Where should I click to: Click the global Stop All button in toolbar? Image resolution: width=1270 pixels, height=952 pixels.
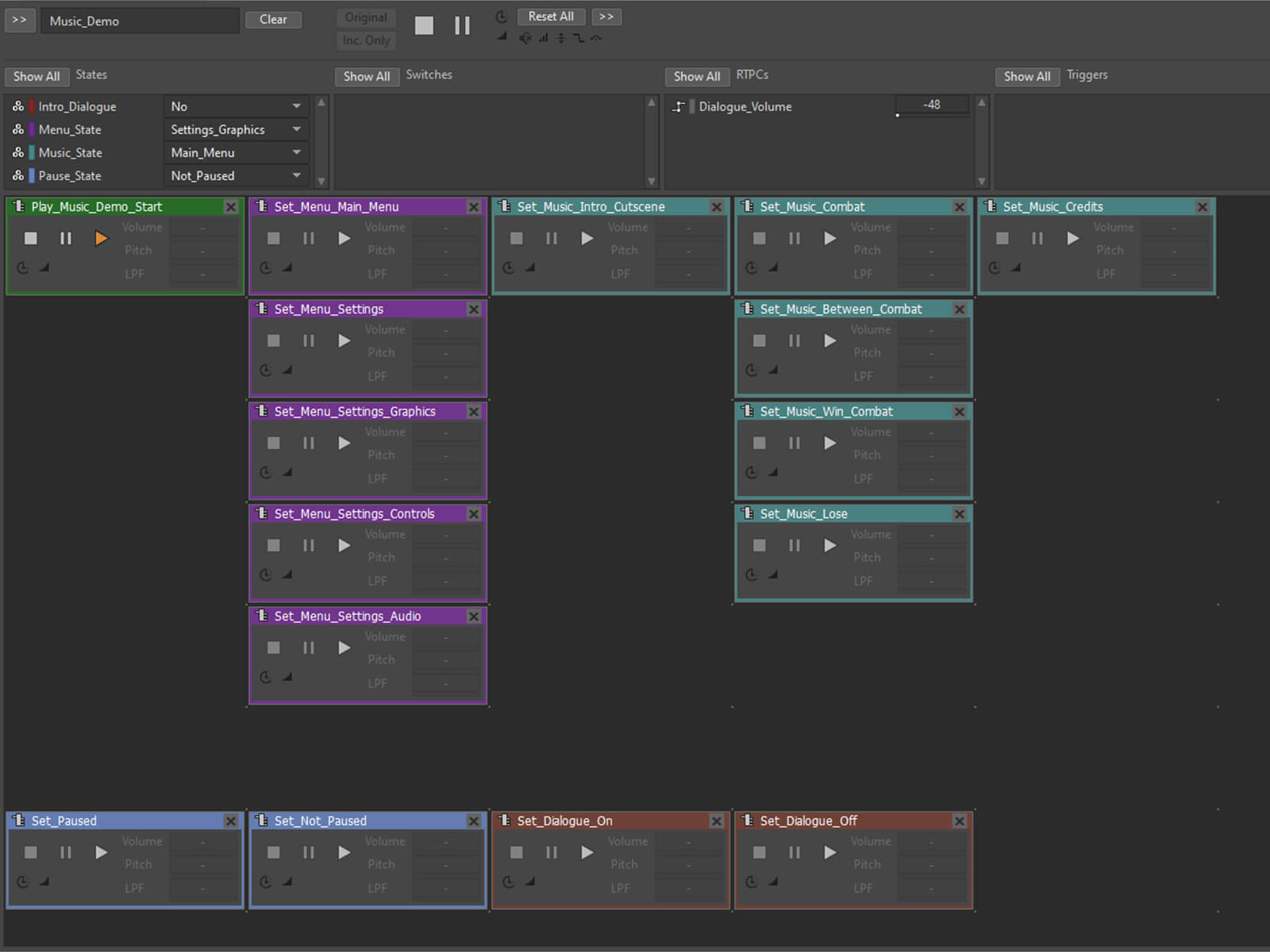(x=425, y=25)
